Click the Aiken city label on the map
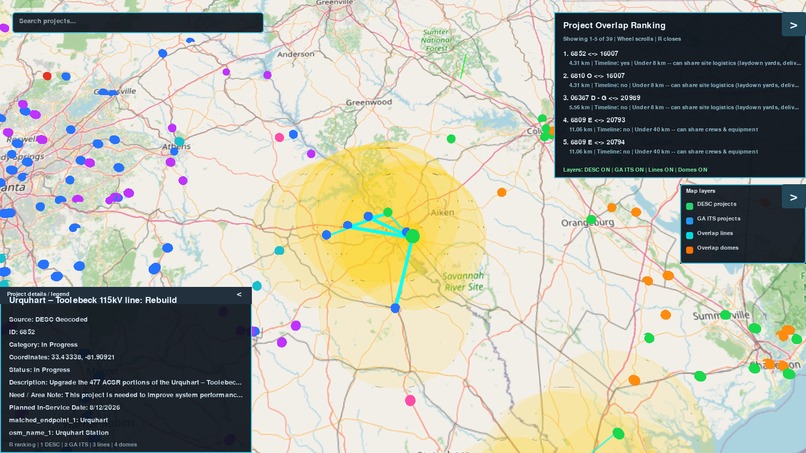This screenshot has width=806, height=453. coord(442,212)
